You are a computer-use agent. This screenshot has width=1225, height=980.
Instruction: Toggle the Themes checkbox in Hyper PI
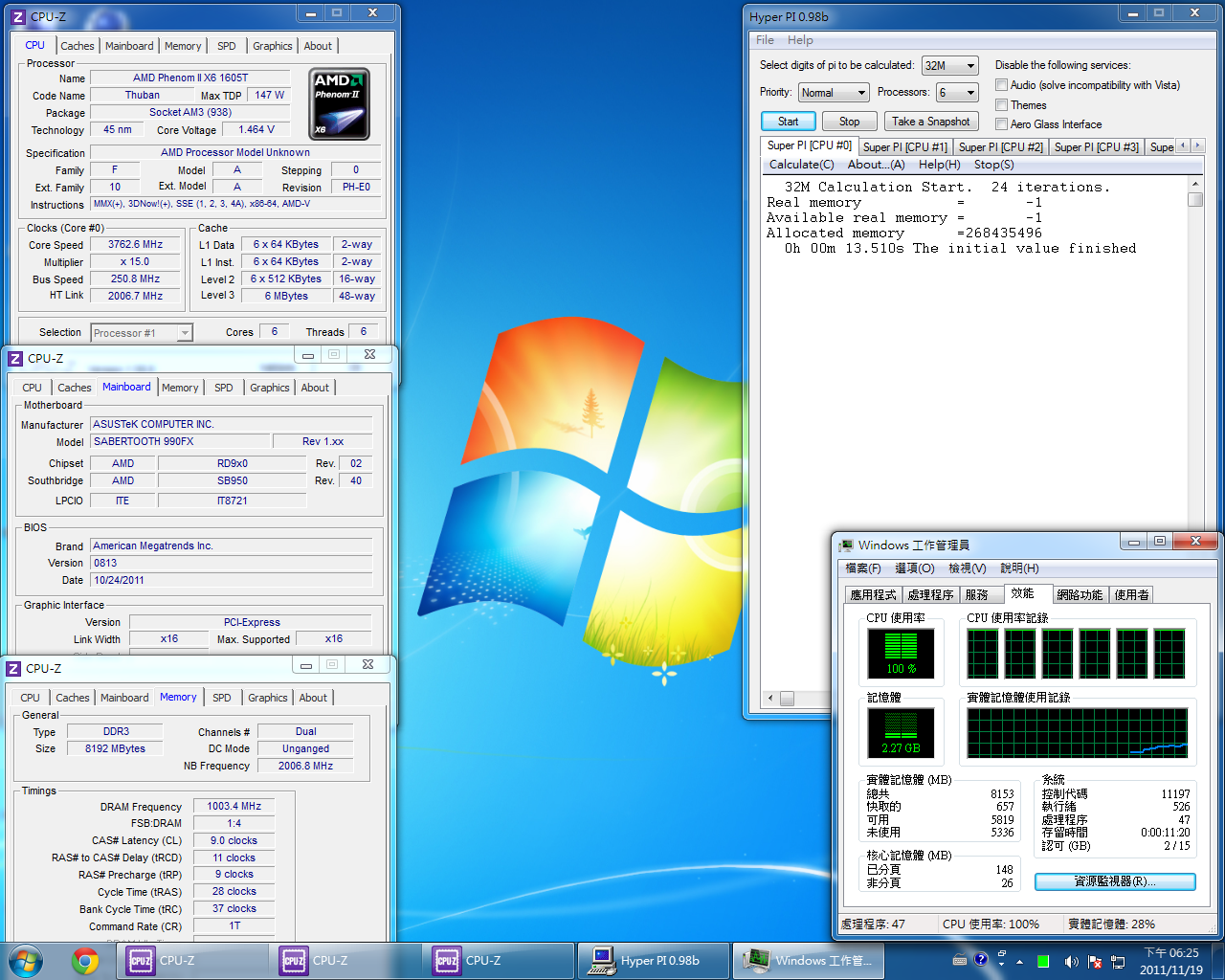(x=1001, y=105)
